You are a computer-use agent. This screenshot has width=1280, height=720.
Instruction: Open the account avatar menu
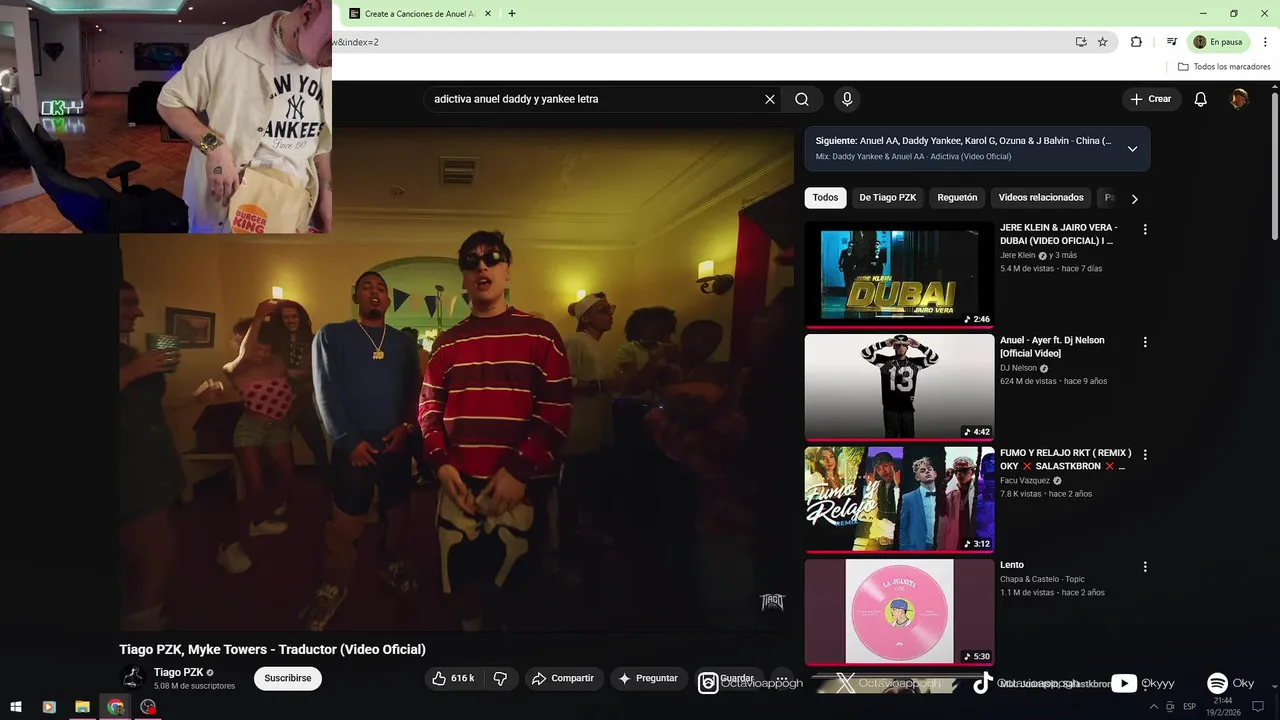click(x=1239, y=99)
